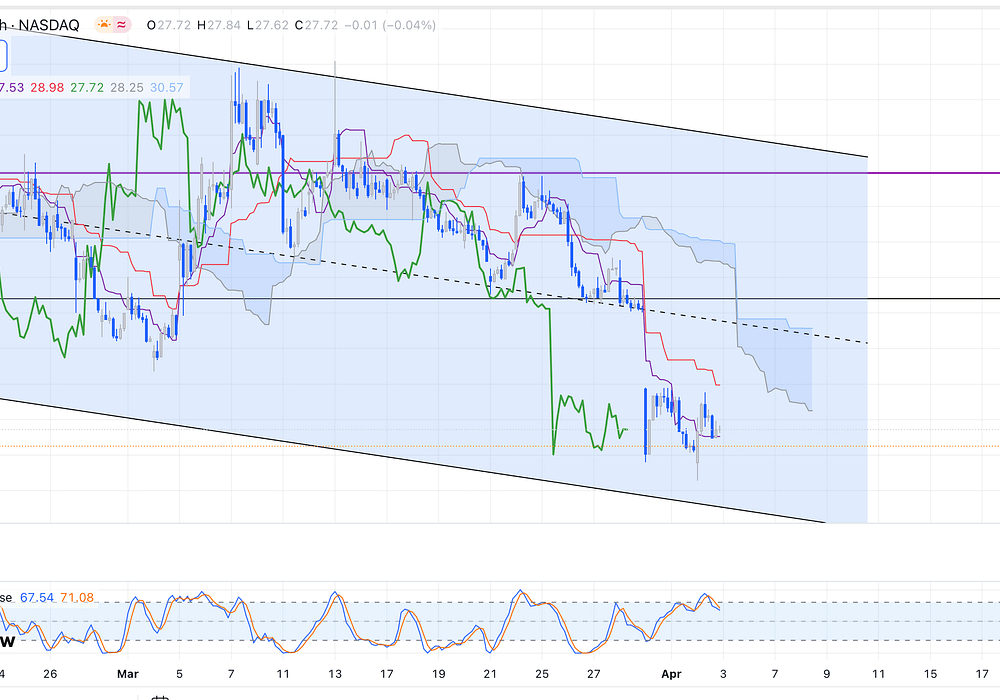This screenshot has width=1000, height=700.
Task: Click the orange sun market status icon
Action: click(x=104, y=24)
